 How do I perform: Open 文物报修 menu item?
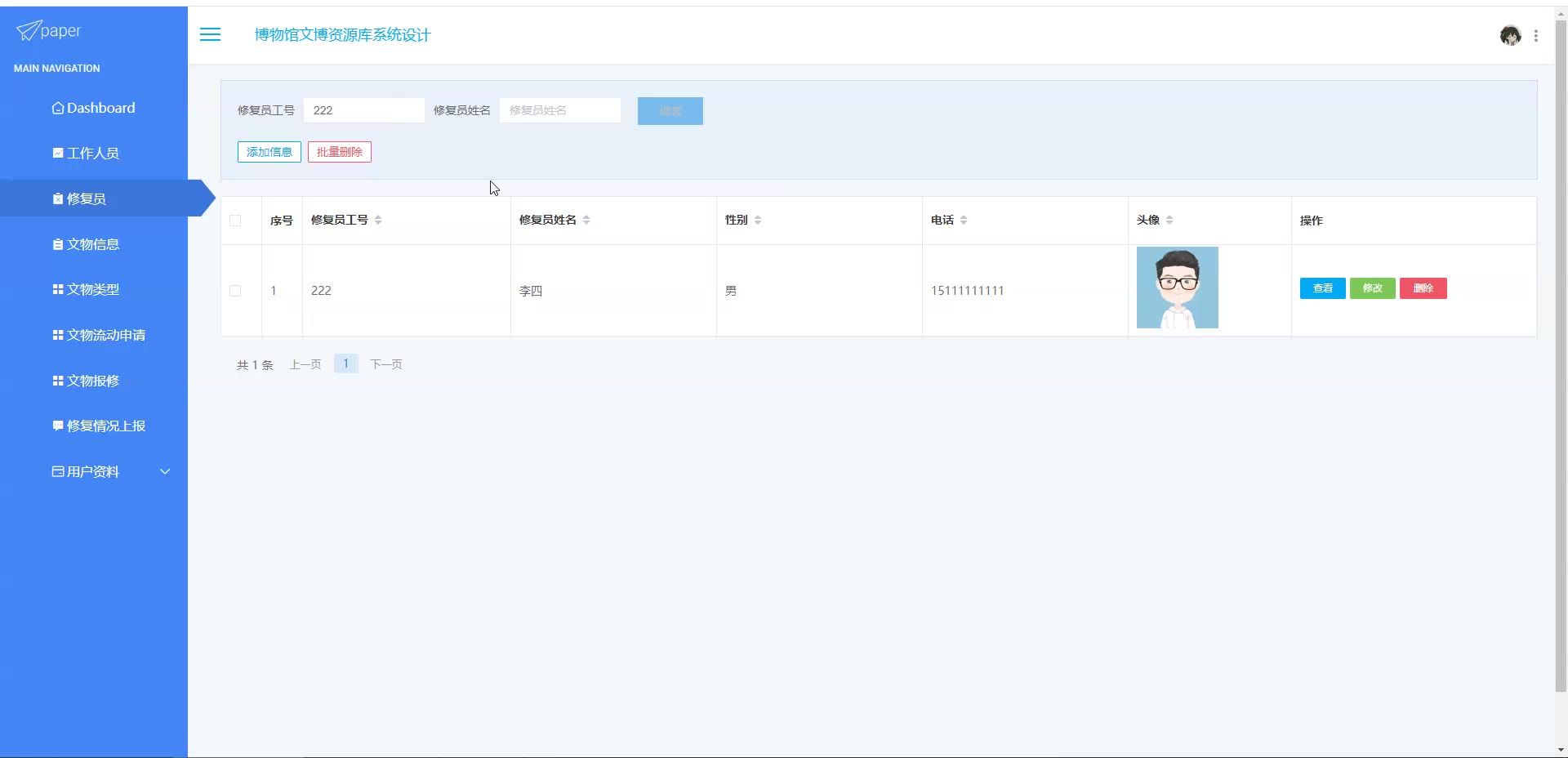94,381
